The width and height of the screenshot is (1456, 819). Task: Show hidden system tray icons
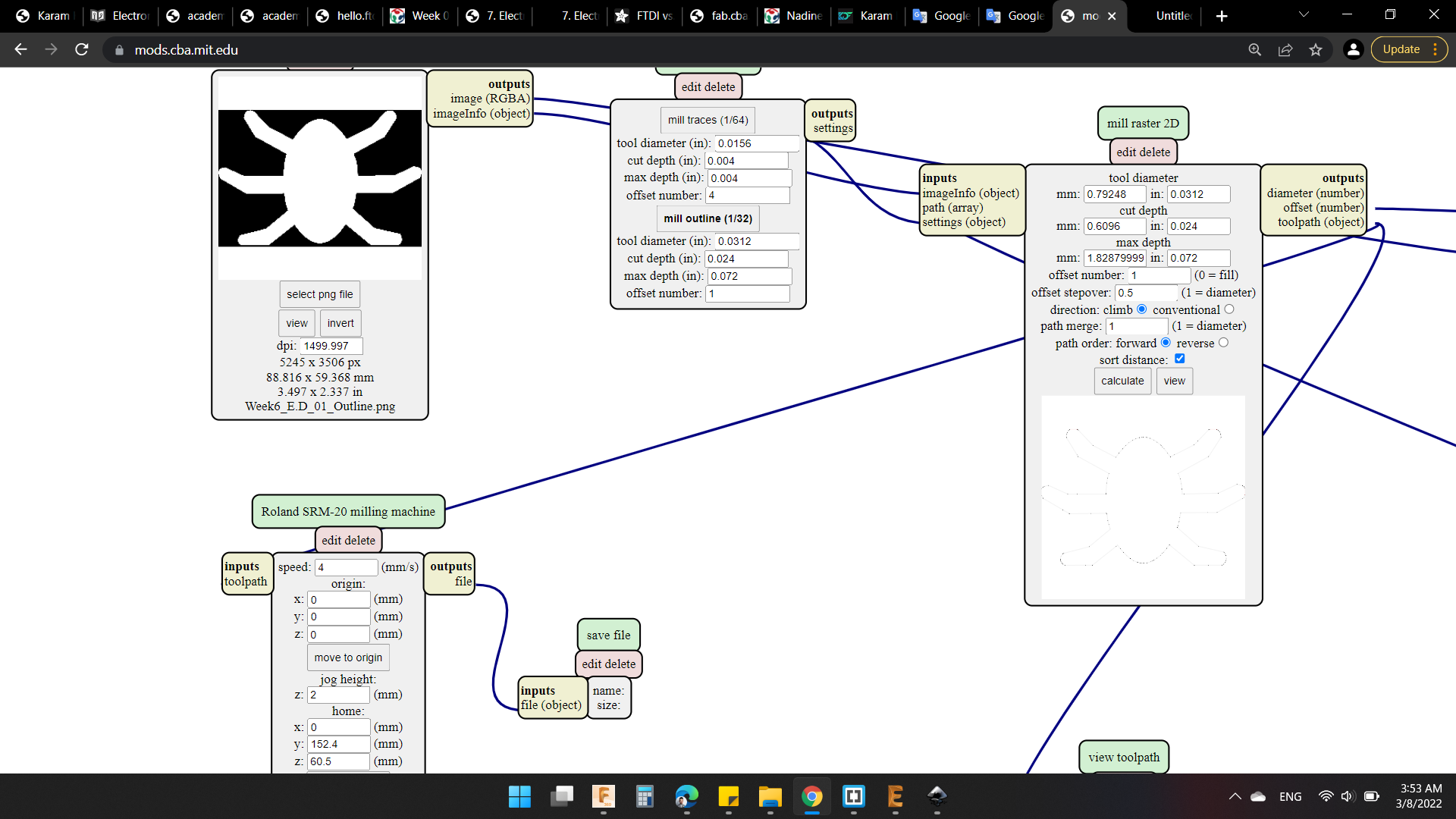pos(1235,796)
